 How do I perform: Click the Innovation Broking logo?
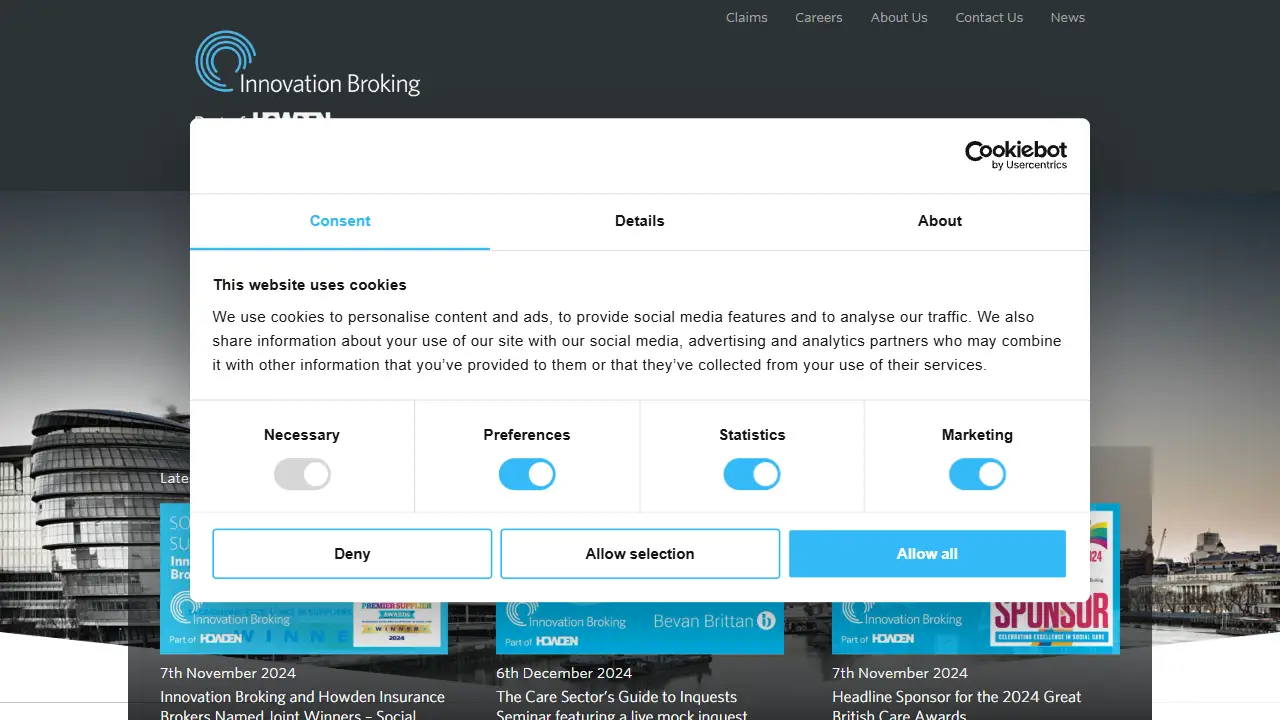[307, 65]
